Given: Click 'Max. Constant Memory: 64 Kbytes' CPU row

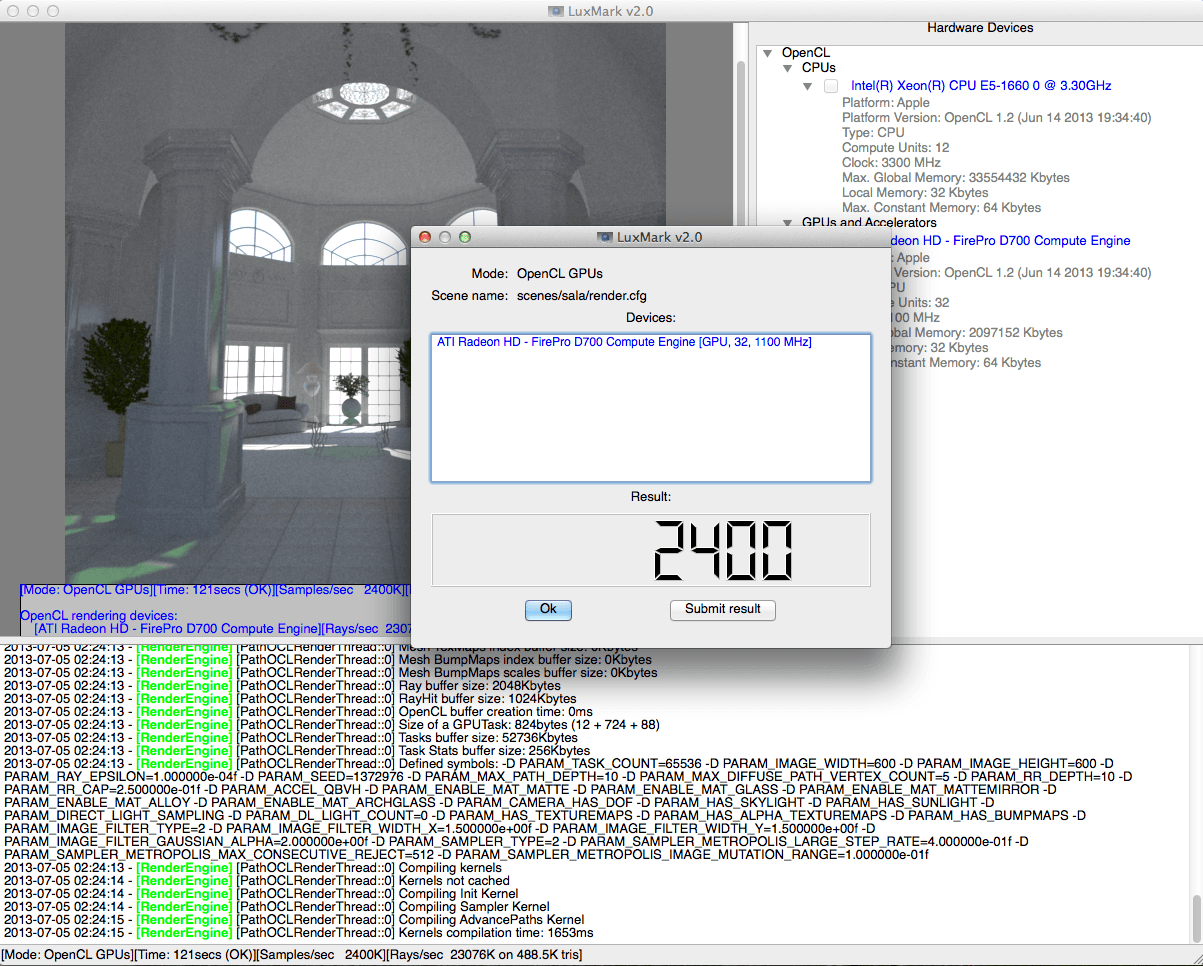Looking at the screenshot, I should pos(942,208).
